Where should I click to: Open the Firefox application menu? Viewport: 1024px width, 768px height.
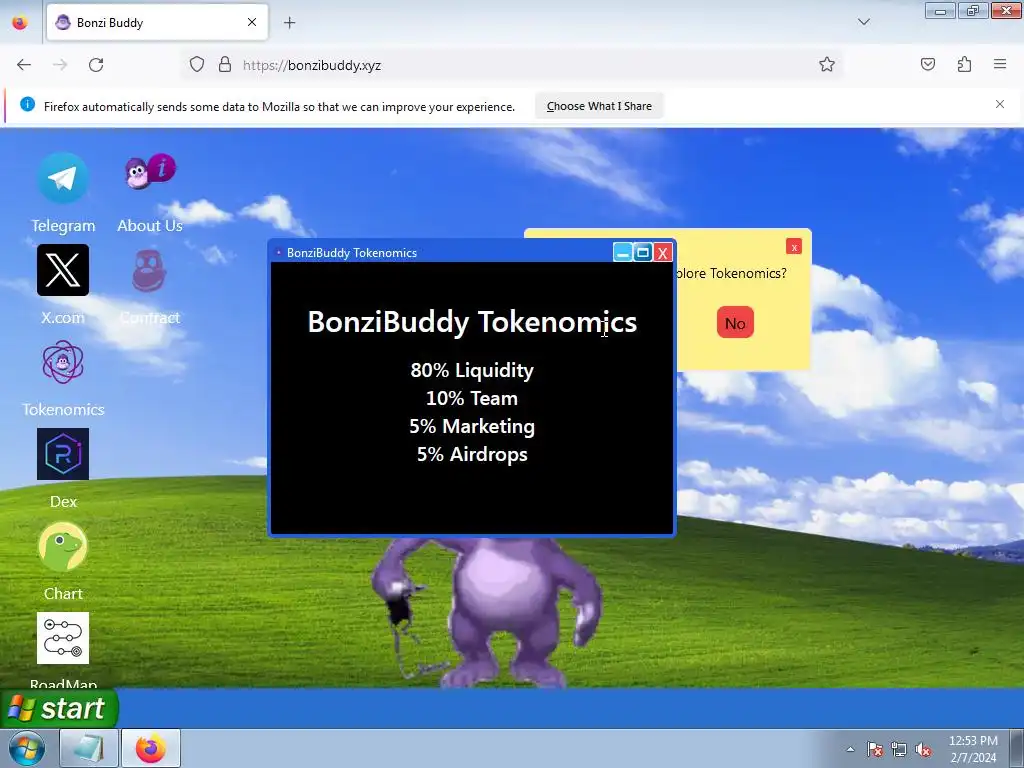1000,65
